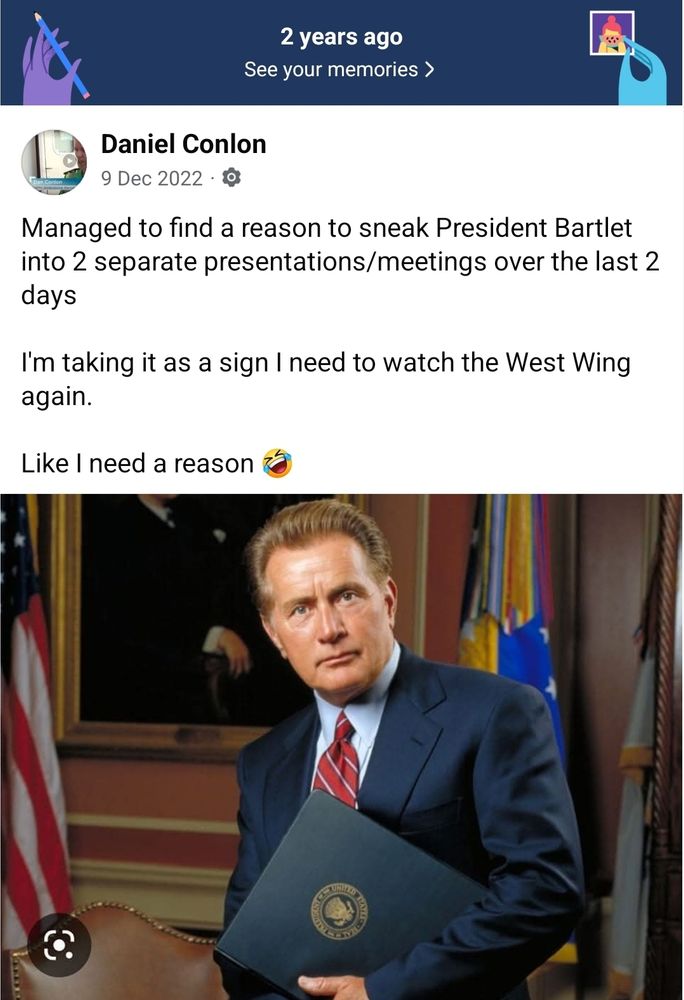Open the man's face in post photo

point(328,612)
